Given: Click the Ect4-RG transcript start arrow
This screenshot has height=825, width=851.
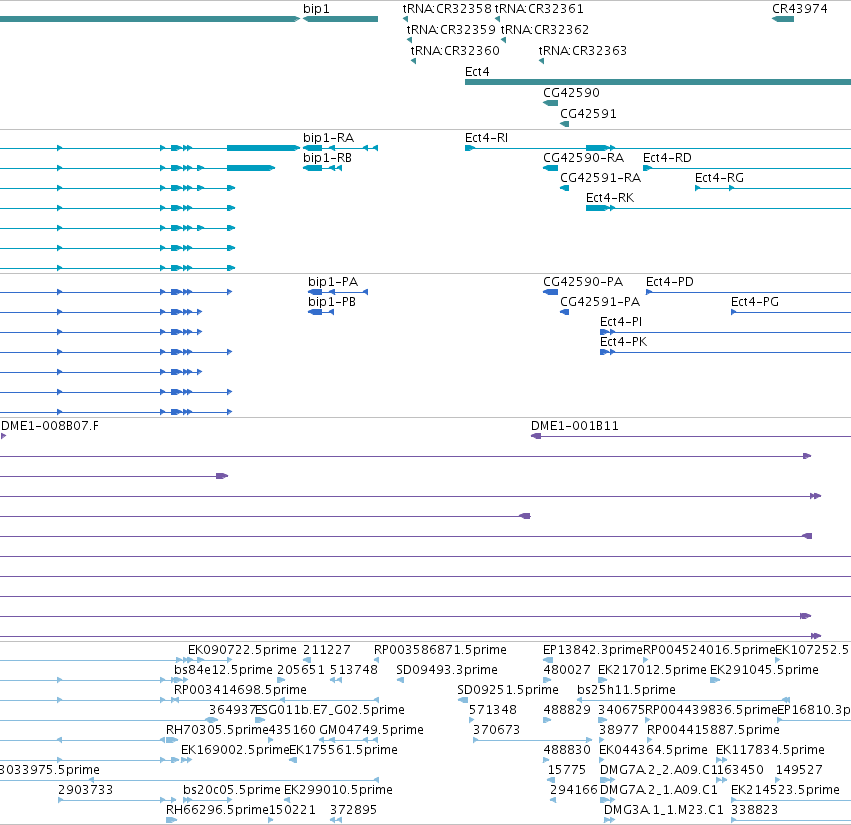Looking at the screenshot, I should click(698, 188).
